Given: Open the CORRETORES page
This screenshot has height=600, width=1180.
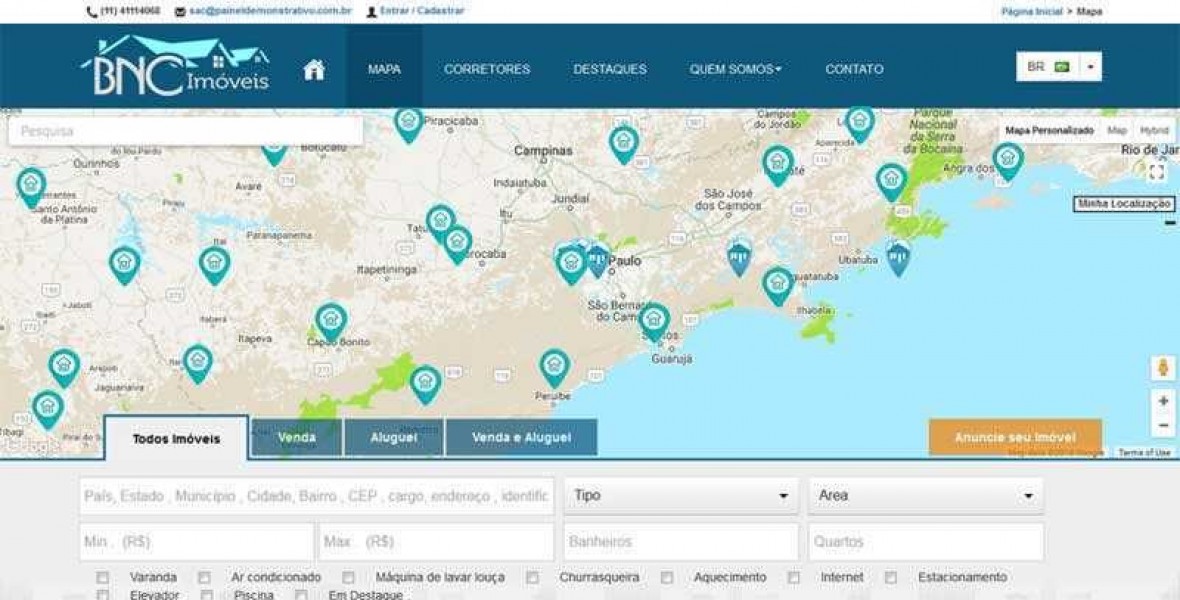Looking at the screenshot, I should coord(487,69).
